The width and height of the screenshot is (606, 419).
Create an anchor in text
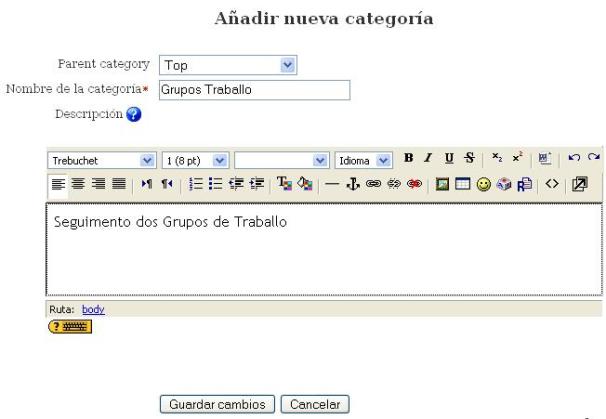(353, 184)
